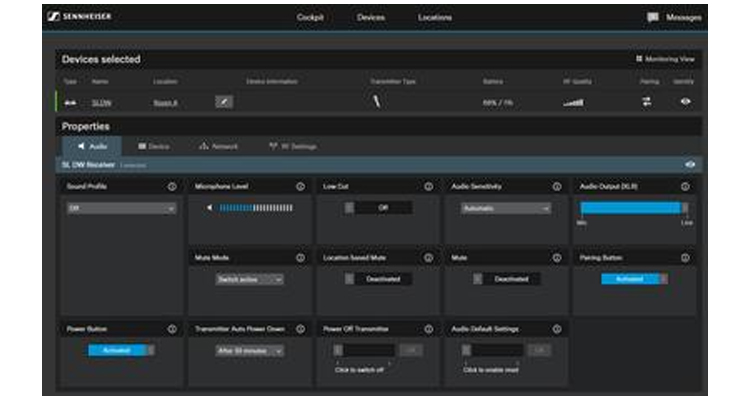750x400 pixels.
Task: Open info icon for Sound Profile
Action: (172, 186)
